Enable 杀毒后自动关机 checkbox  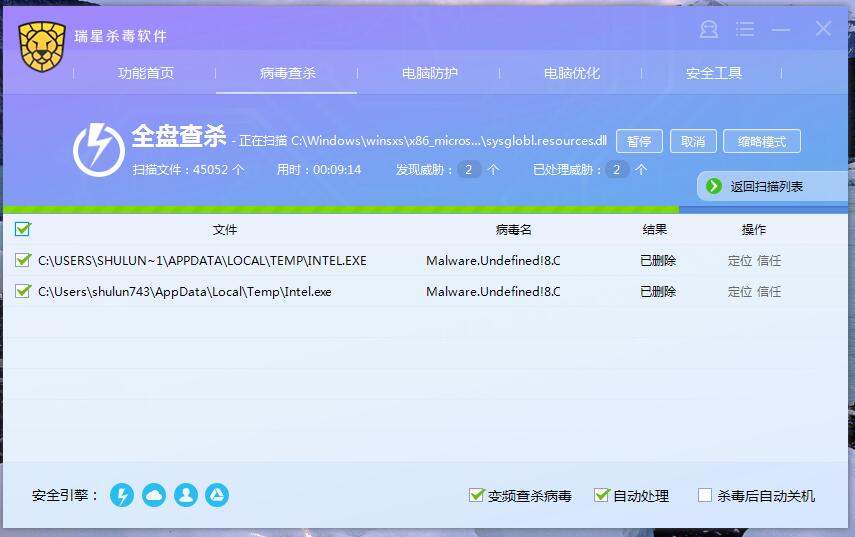point(705,495)
